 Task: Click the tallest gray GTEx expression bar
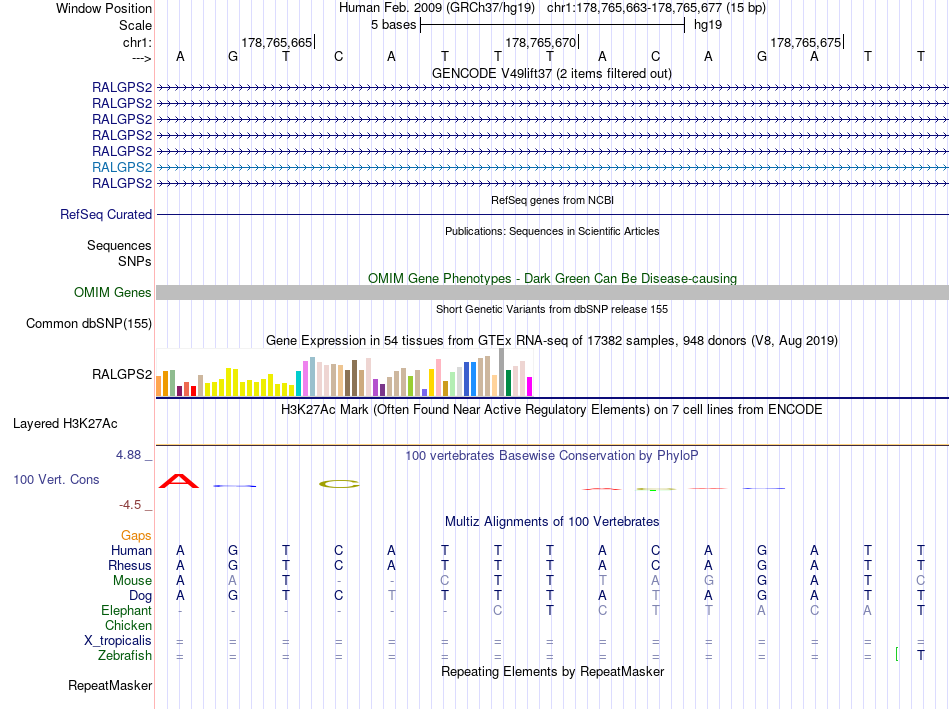501,372
